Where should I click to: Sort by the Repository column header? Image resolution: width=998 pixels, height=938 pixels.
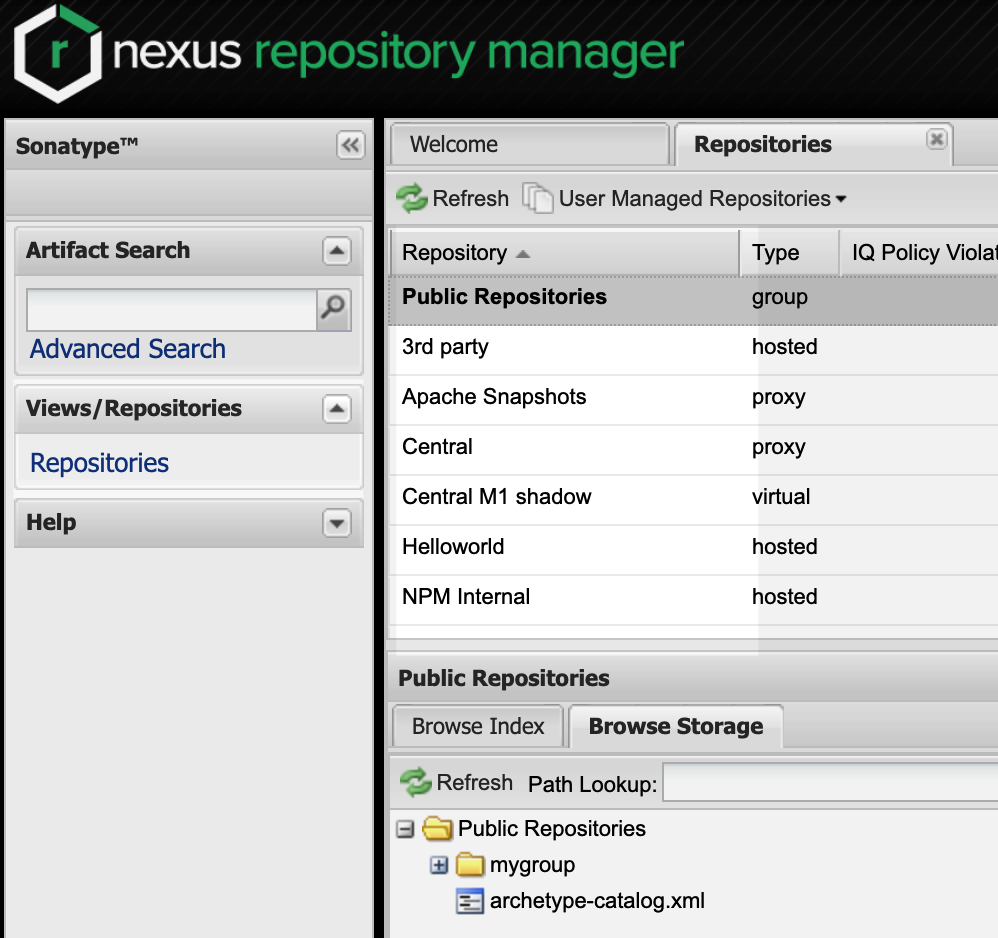tap(564, 253)
